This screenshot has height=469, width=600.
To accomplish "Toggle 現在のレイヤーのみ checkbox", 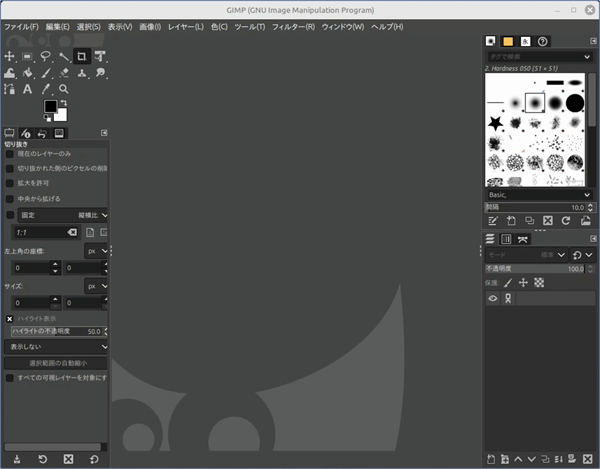I will [x=10, y=154].
